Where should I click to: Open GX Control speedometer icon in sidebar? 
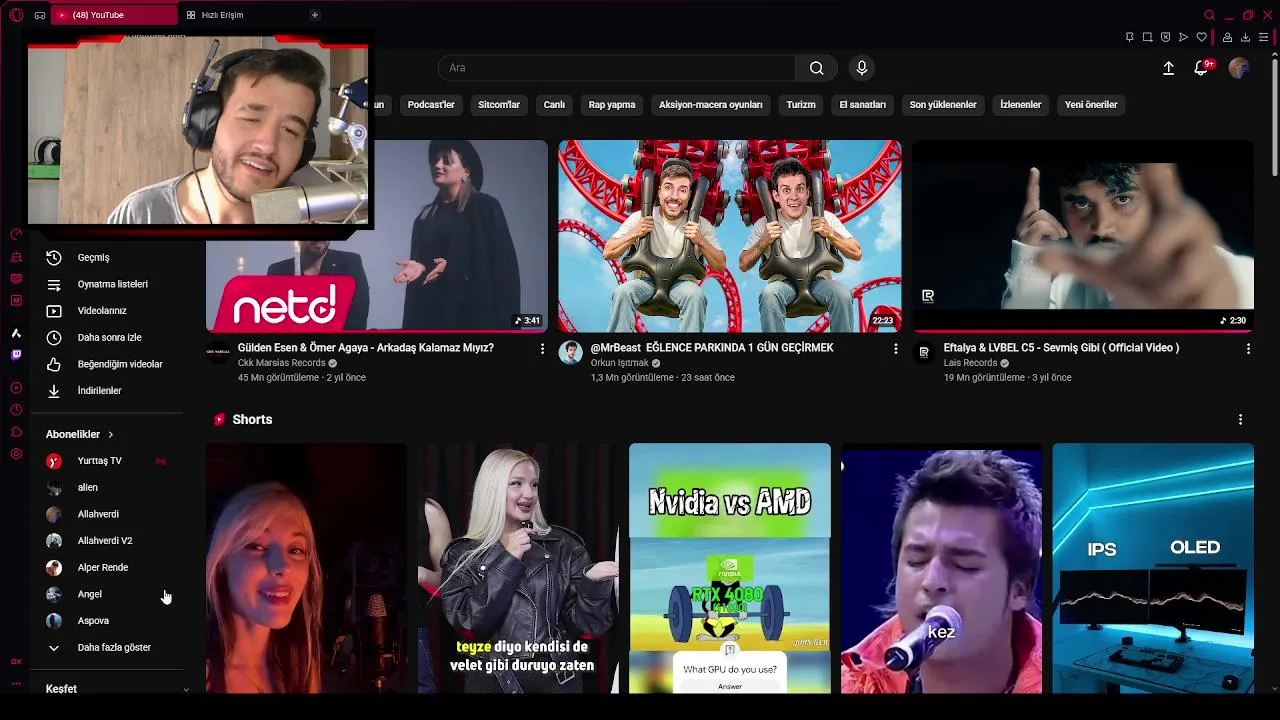tap(16, 235)
